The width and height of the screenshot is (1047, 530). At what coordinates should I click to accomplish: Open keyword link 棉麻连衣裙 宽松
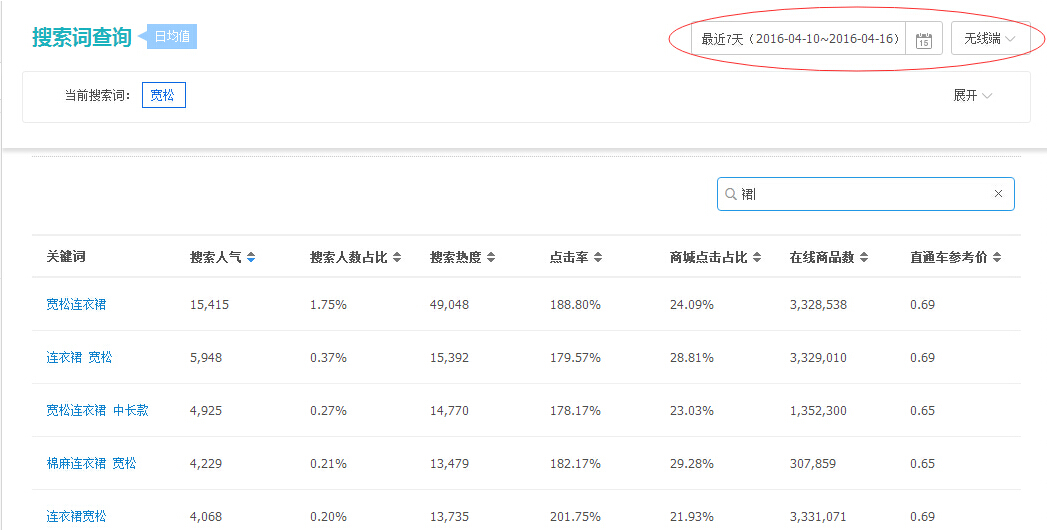[91, 463]
